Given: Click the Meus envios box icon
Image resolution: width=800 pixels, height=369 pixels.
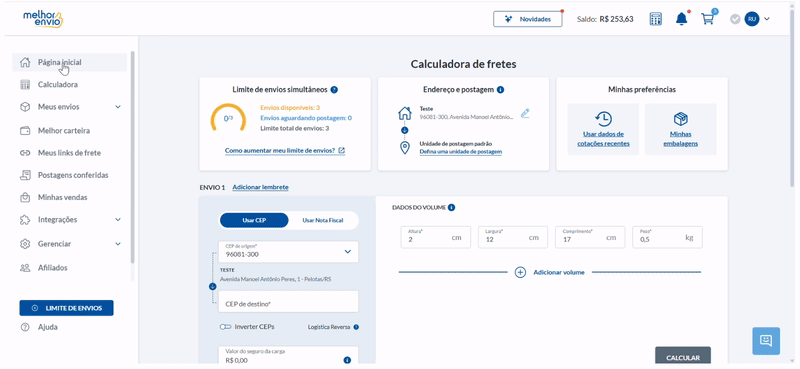Looking at the screenshot, I should (x=24, y=107).
